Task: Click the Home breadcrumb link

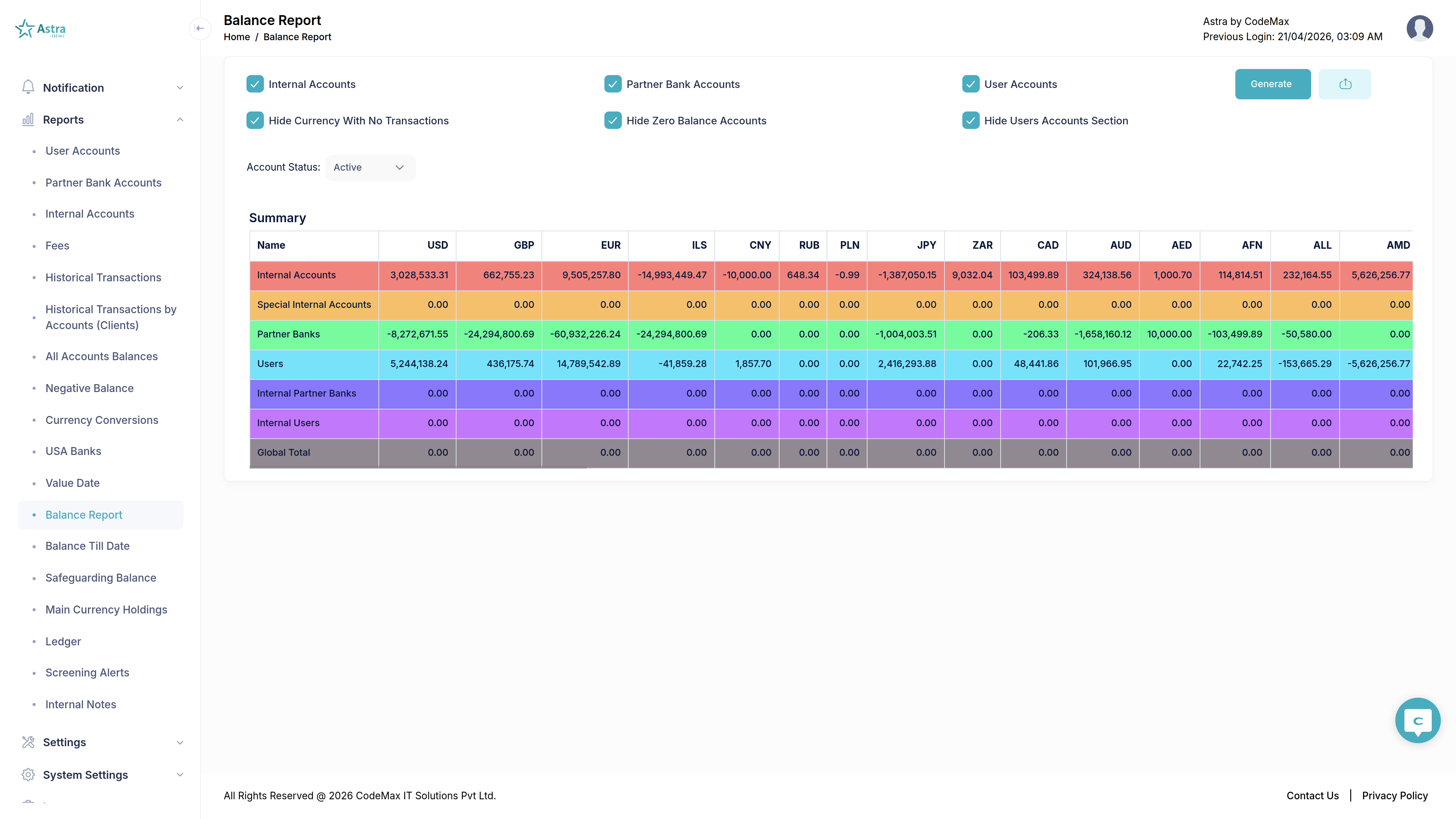Action: point(237,37)
